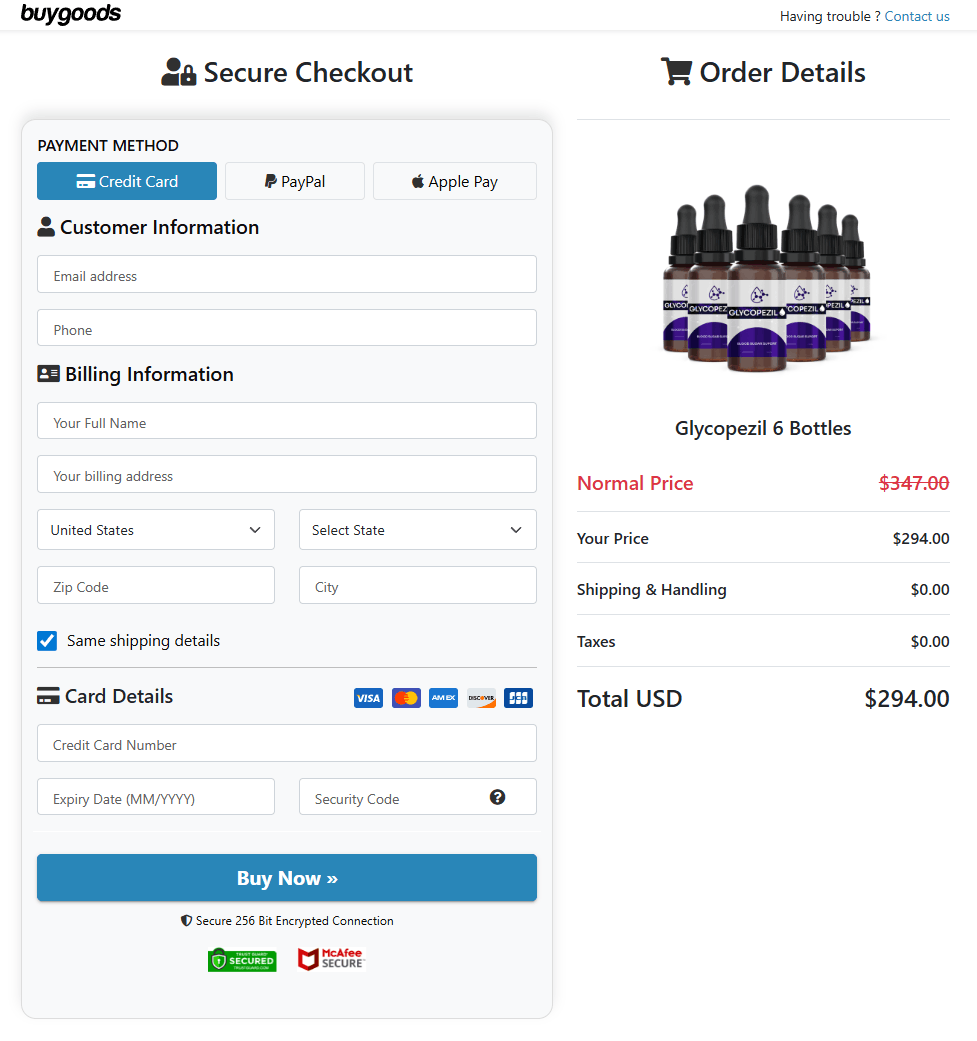Image resolution: width=977 pixels, height=1041 pixels.
Task: Click the McAfee Secure badge
Action: pyautogui.click(x=331, y=959)
